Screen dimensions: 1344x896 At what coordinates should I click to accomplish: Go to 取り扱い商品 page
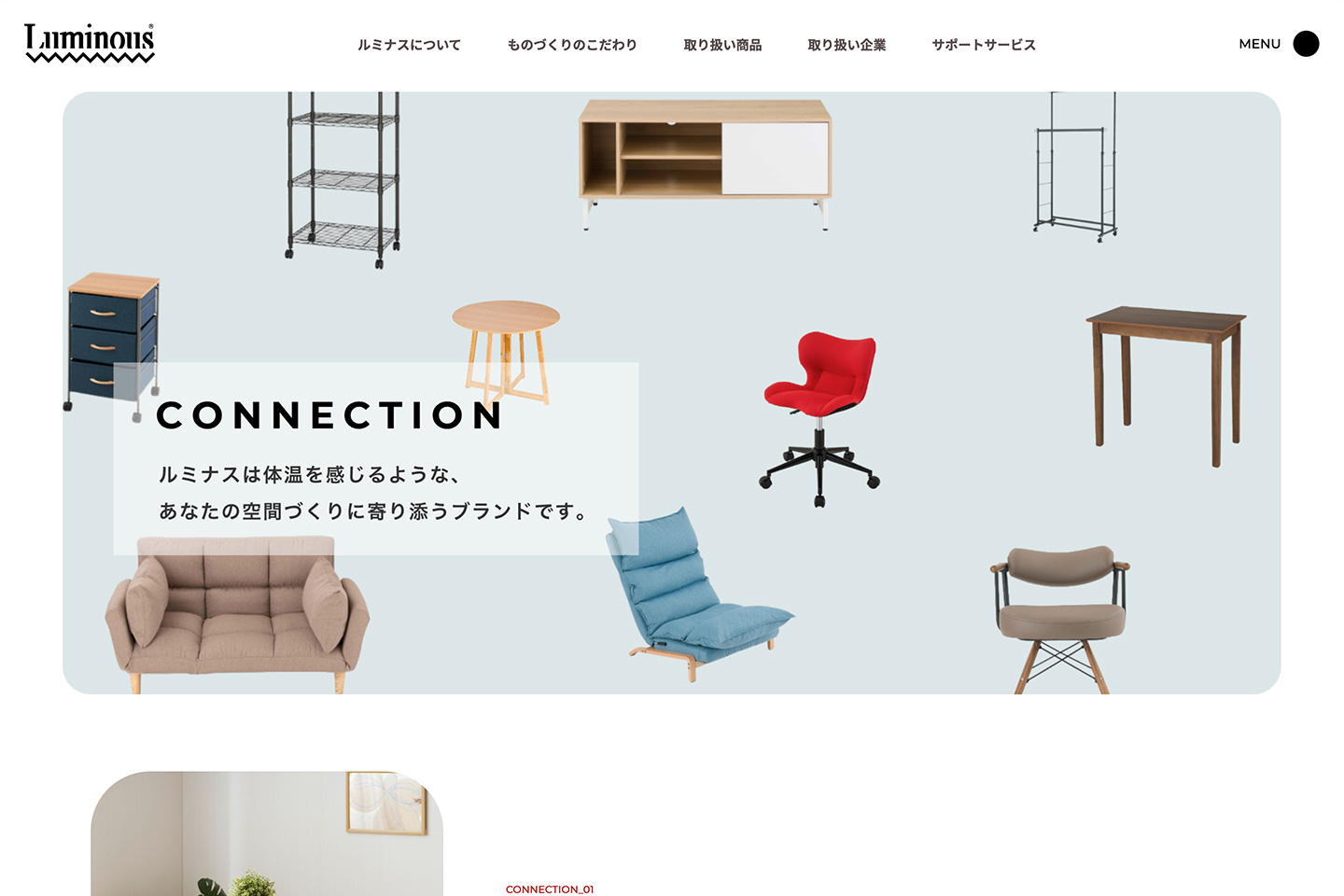tap(722, 45)
